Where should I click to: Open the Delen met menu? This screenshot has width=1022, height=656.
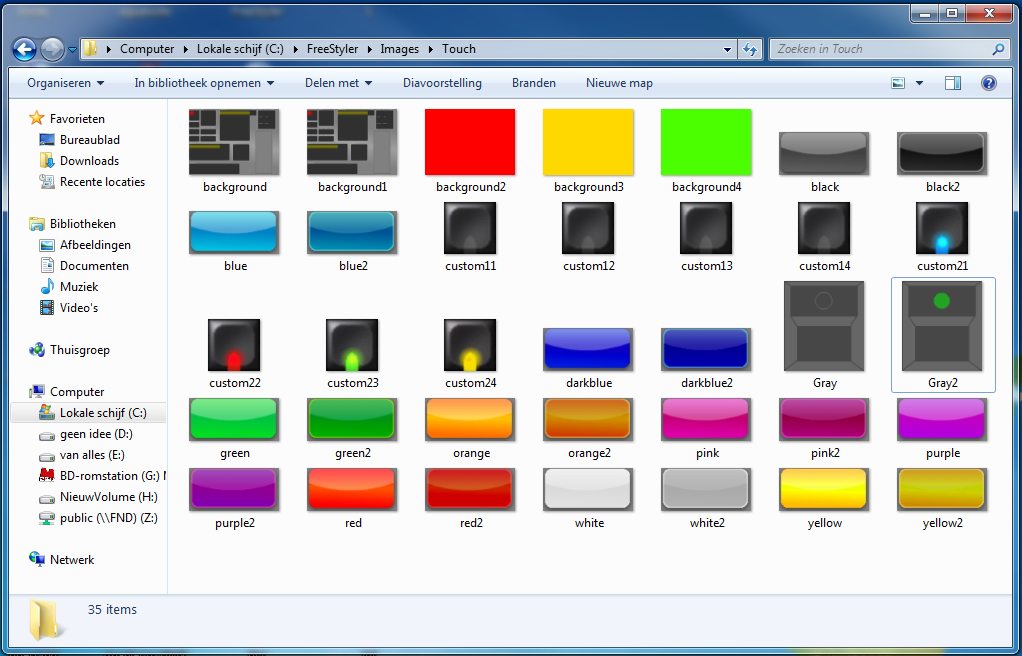pos(338,83)
